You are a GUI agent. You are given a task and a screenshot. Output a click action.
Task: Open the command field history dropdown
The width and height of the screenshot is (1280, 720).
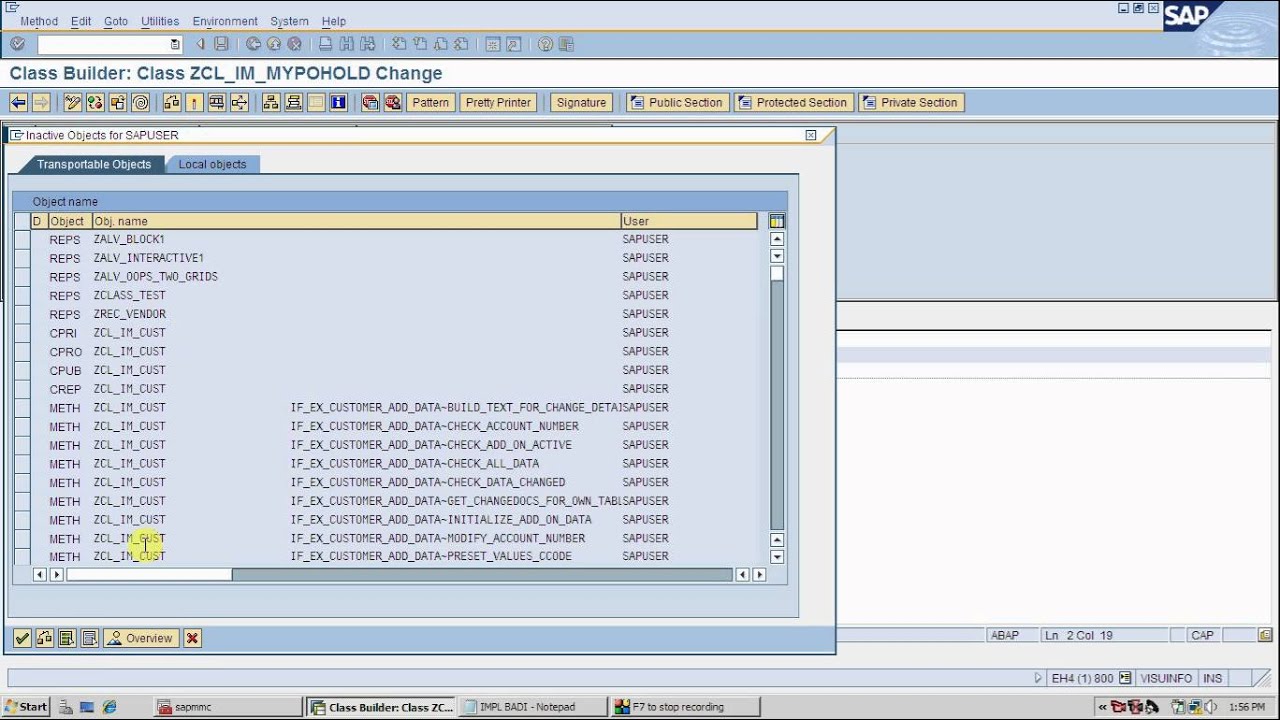click(175, 44)
